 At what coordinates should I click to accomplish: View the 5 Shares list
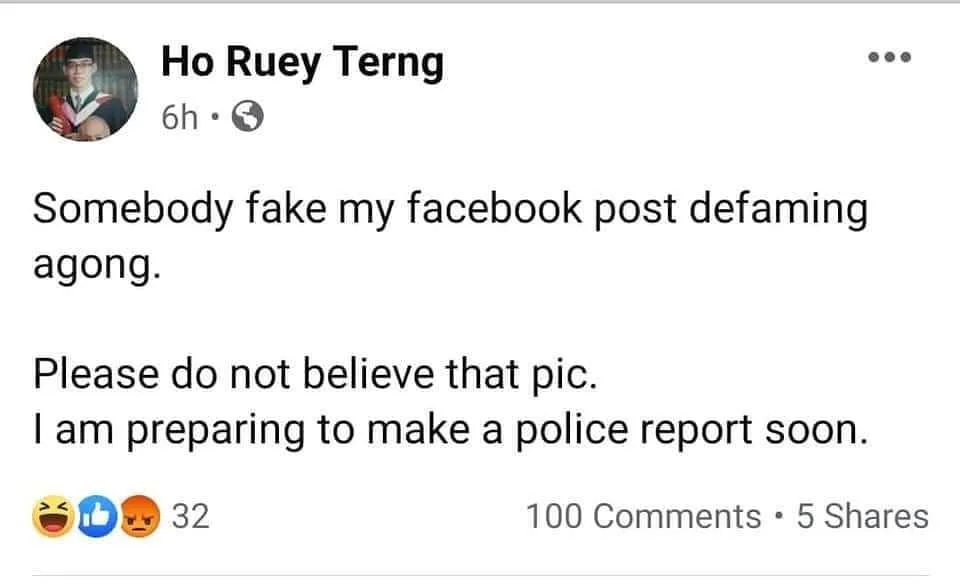[x=862, y=516]
